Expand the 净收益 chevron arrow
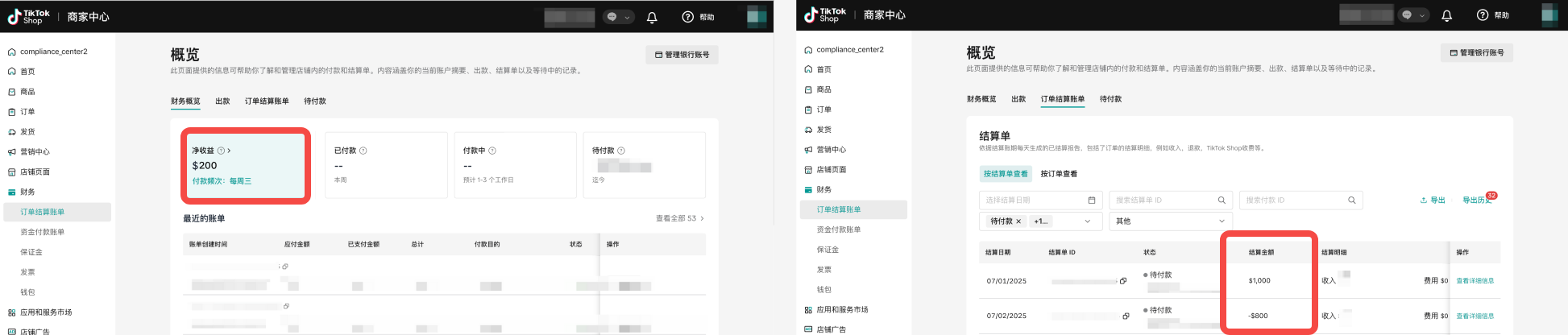The image size is (1568, 335). pos(229,151)
